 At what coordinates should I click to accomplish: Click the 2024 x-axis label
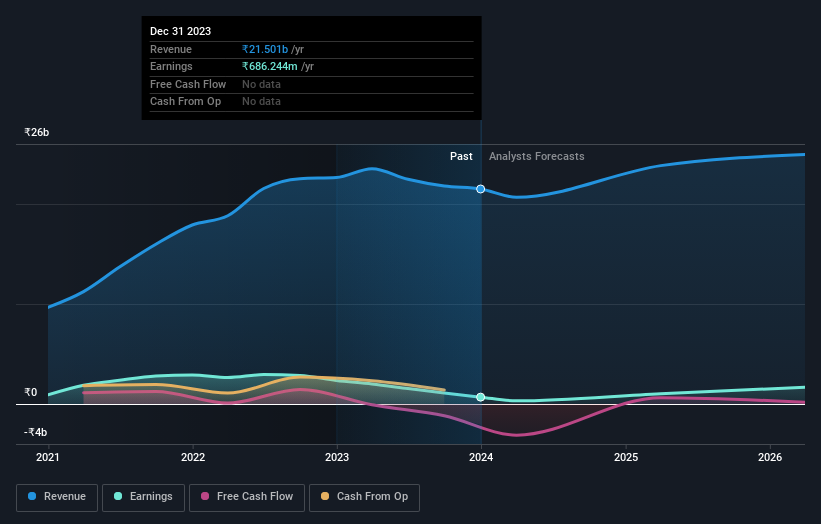[x=481, y=458]
